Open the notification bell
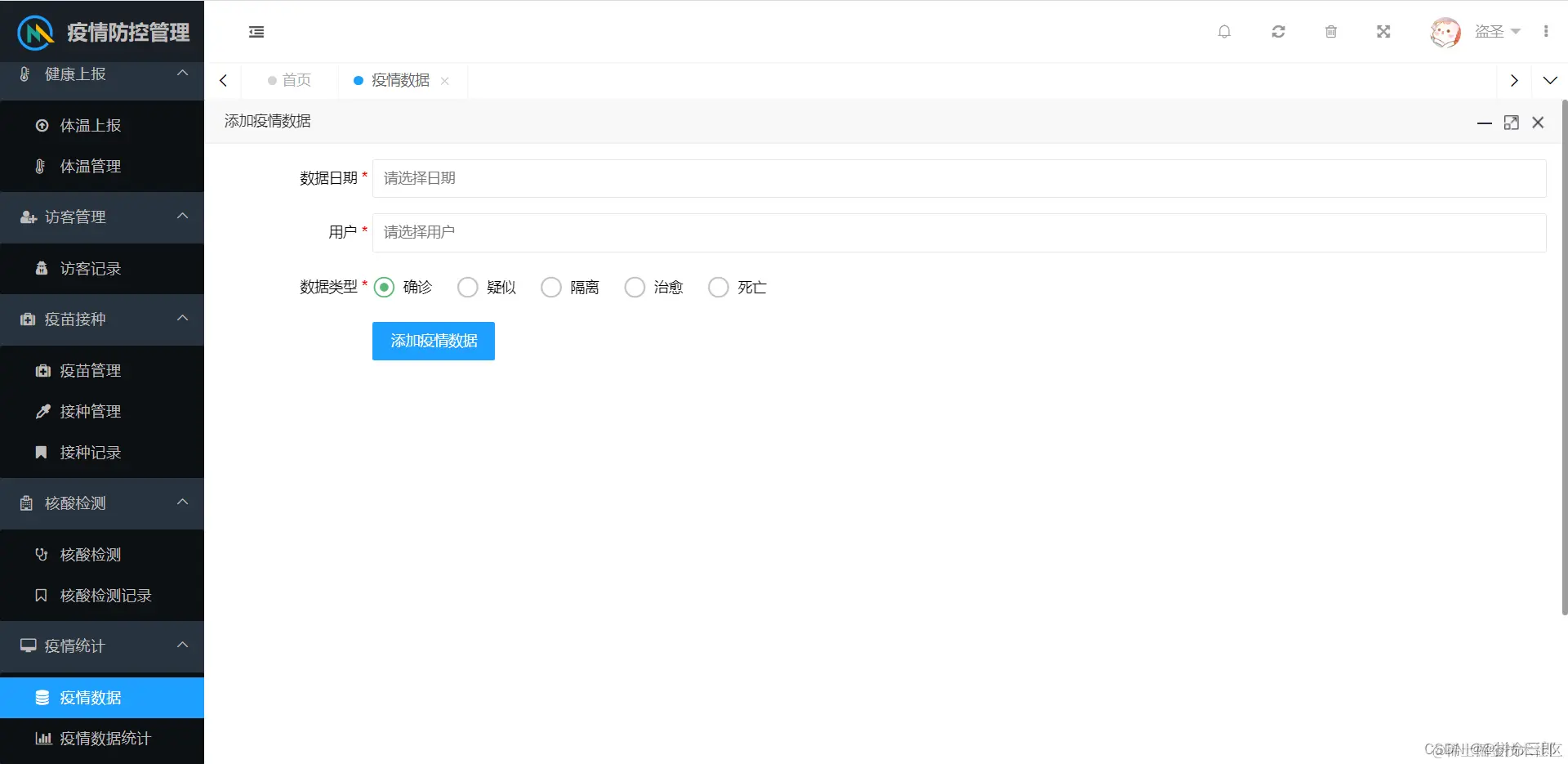The width and height of the screenshot is (1568, 764). [x=1224, y=32]
